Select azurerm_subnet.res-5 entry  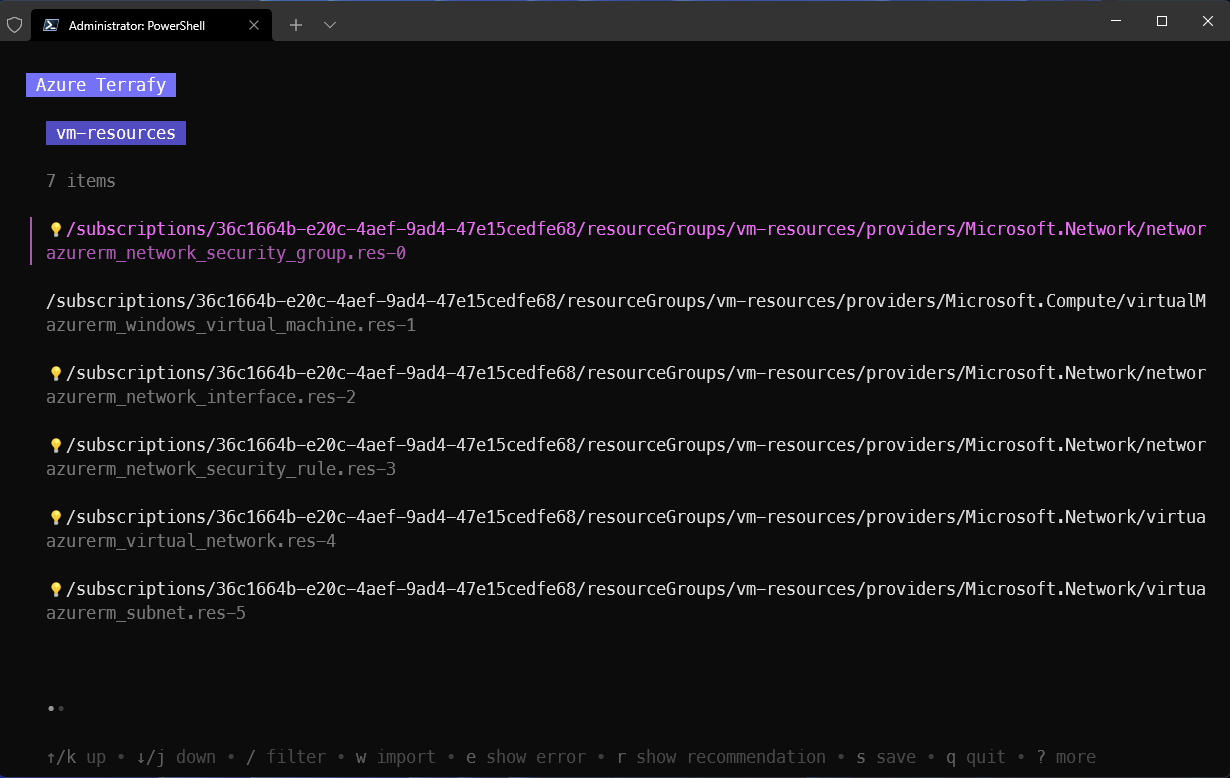click(x=146, y=613)
